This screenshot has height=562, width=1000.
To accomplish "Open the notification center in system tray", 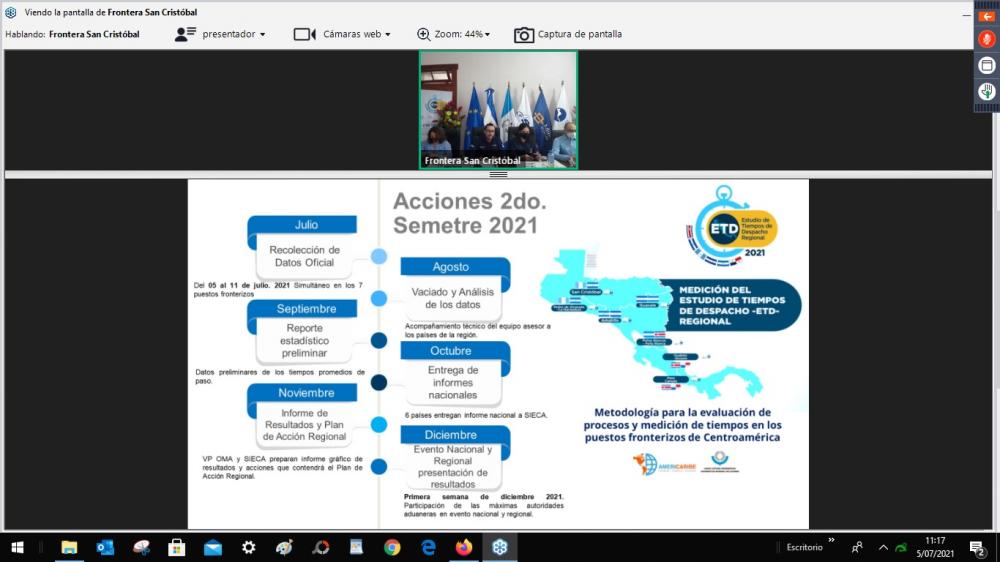I will tap(977, 547).
